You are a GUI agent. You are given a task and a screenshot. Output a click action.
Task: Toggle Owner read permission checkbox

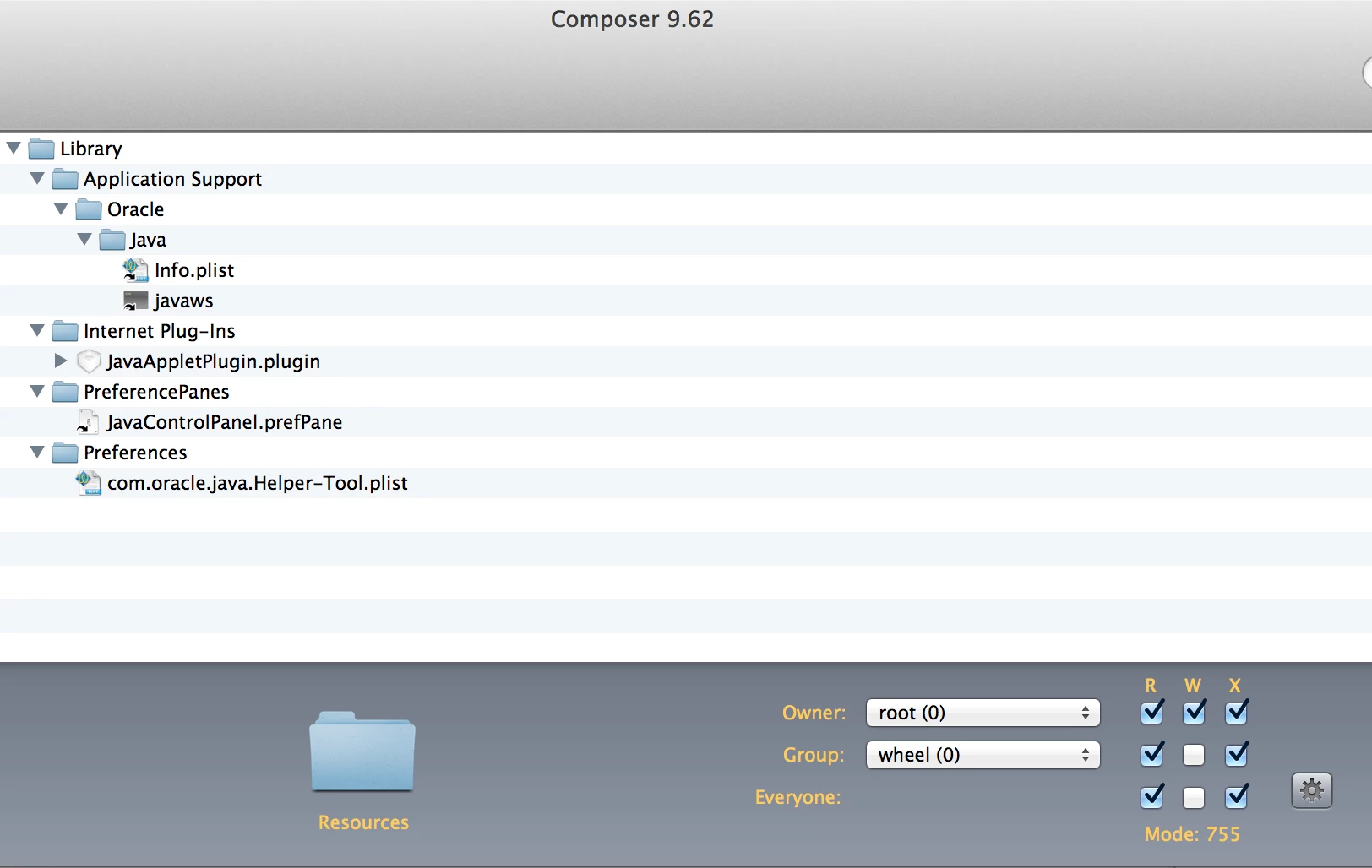[1151, 713]
